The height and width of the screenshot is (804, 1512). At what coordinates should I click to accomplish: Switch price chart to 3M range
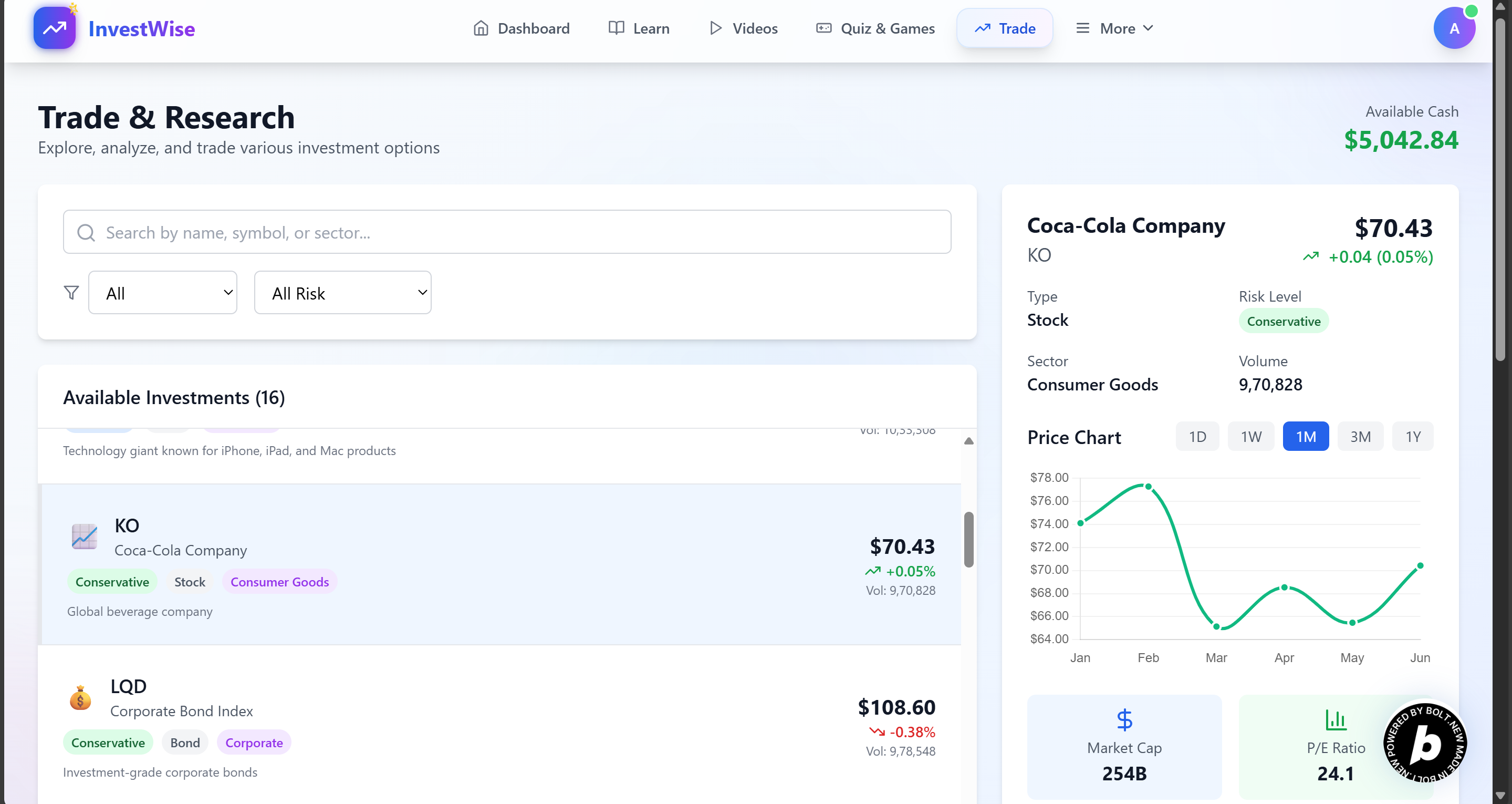(x=1360, y=436)
